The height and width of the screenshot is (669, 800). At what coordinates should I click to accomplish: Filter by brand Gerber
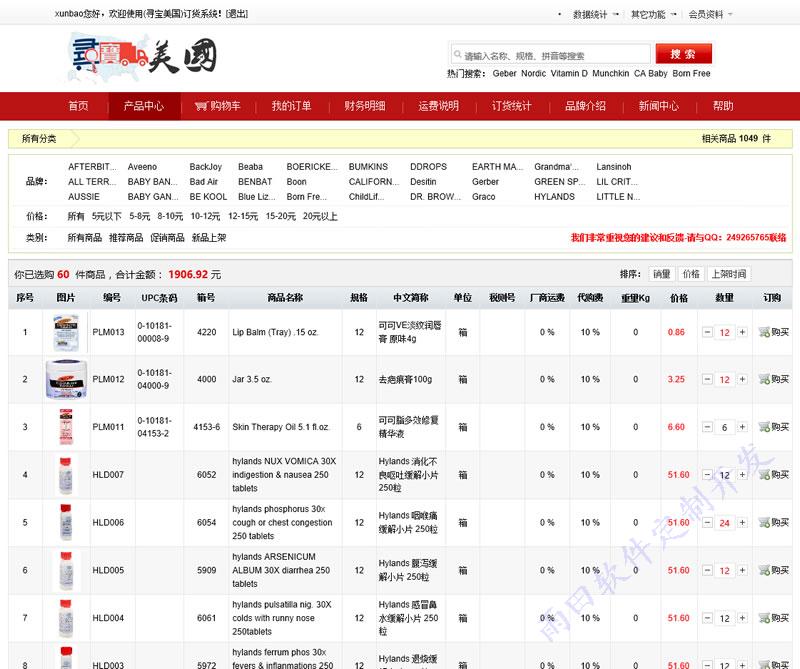click(x=485, y=182)
